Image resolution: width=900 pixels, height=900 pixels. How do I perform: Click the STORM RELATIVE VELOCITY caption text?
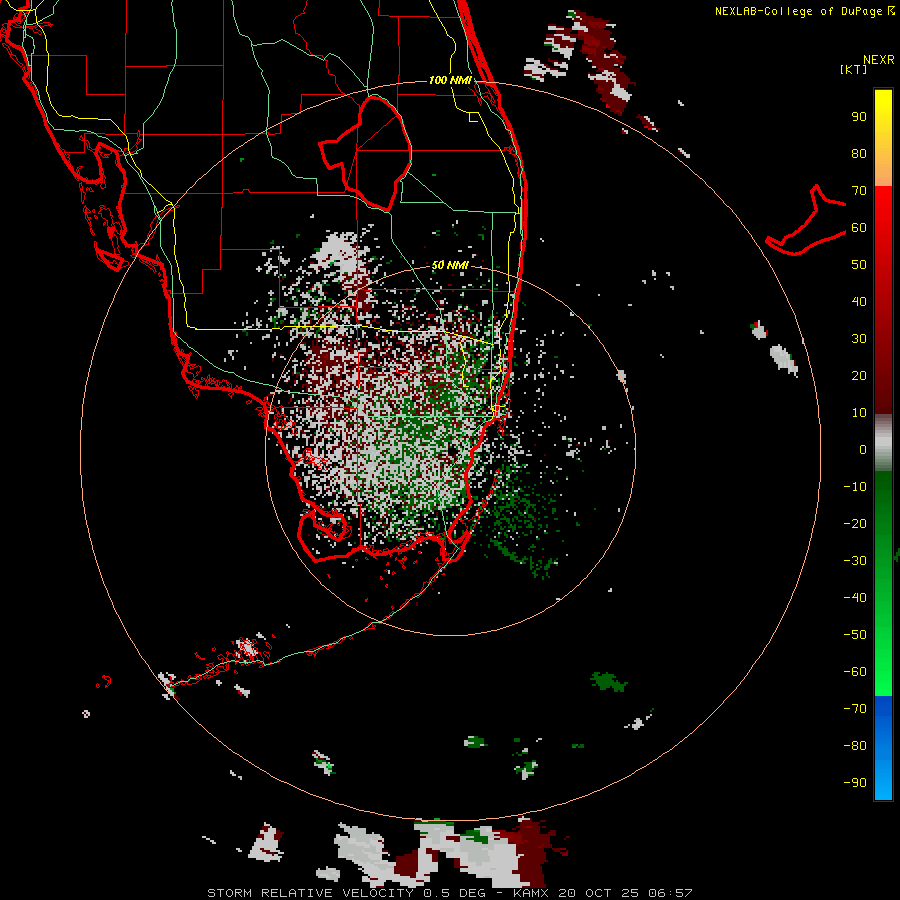click(x=311, y=893)
